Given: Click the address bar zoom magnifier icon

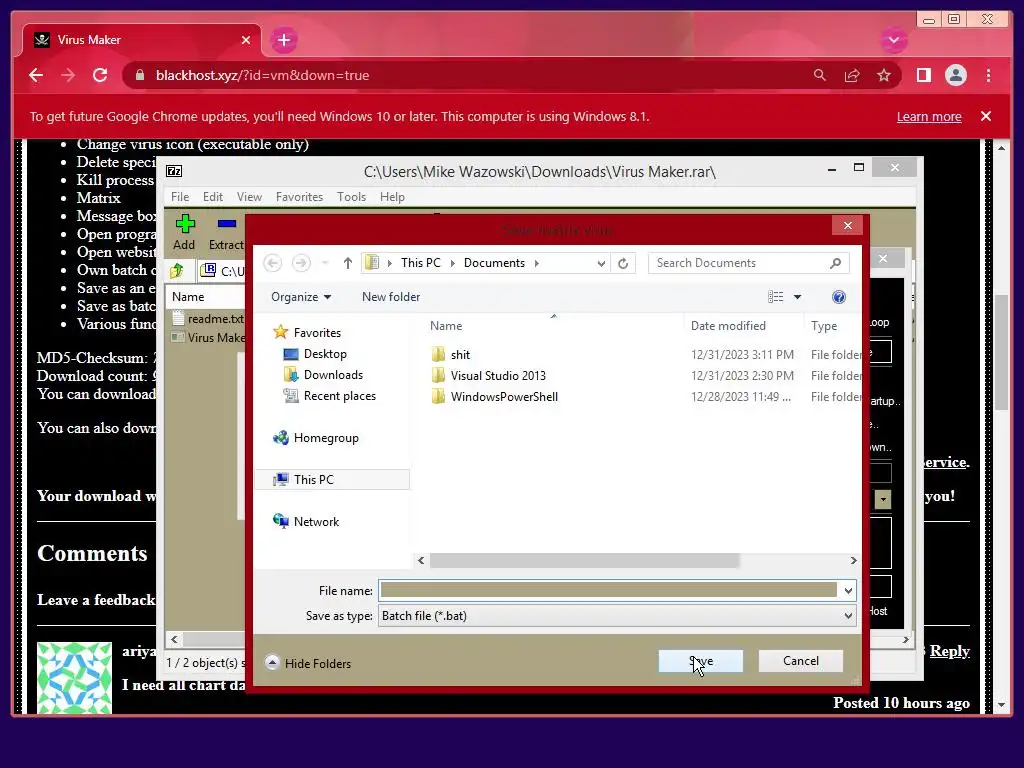Looking at the screenshot, I should (x=820, y=75).
